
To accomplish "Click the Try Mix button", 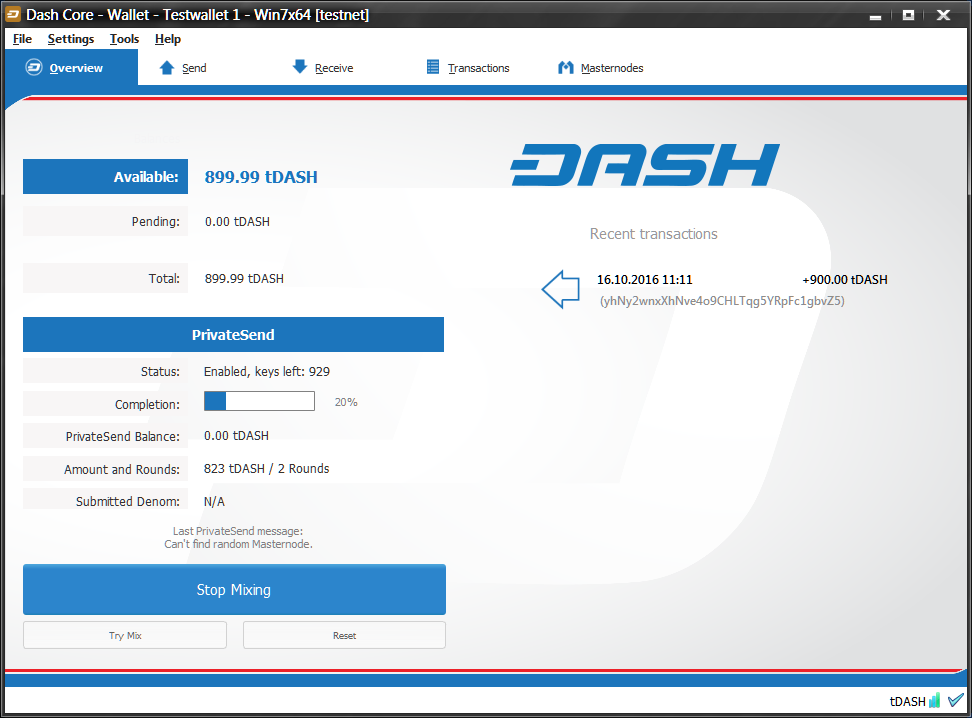I will (x=125, y=636).
